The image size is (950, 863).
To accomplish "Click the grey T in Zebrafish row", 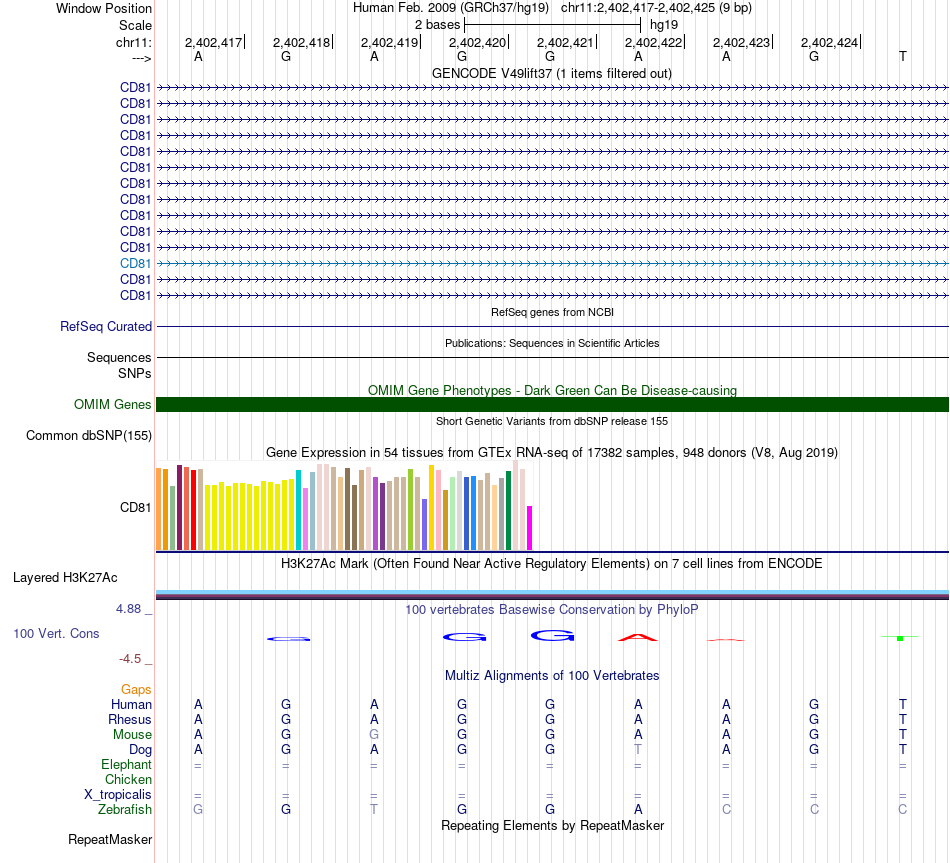I will (374, 809).
